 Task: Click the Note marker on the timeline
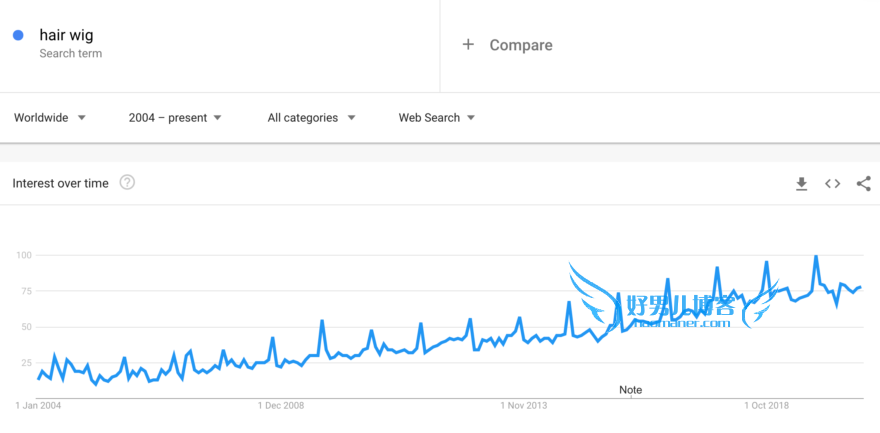[x=630, y=390]
